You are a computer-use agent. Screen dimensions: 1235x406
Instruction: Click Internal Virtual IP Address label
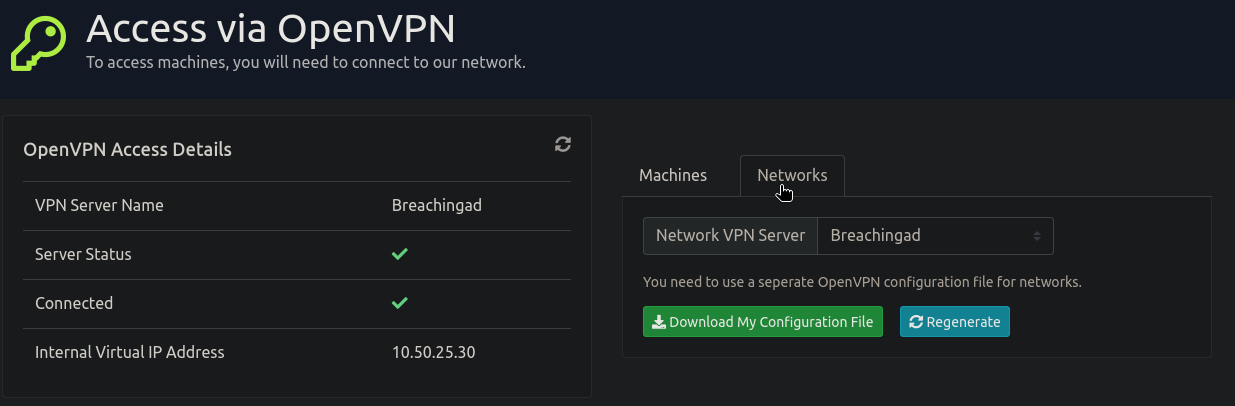[x=130, y=352]
